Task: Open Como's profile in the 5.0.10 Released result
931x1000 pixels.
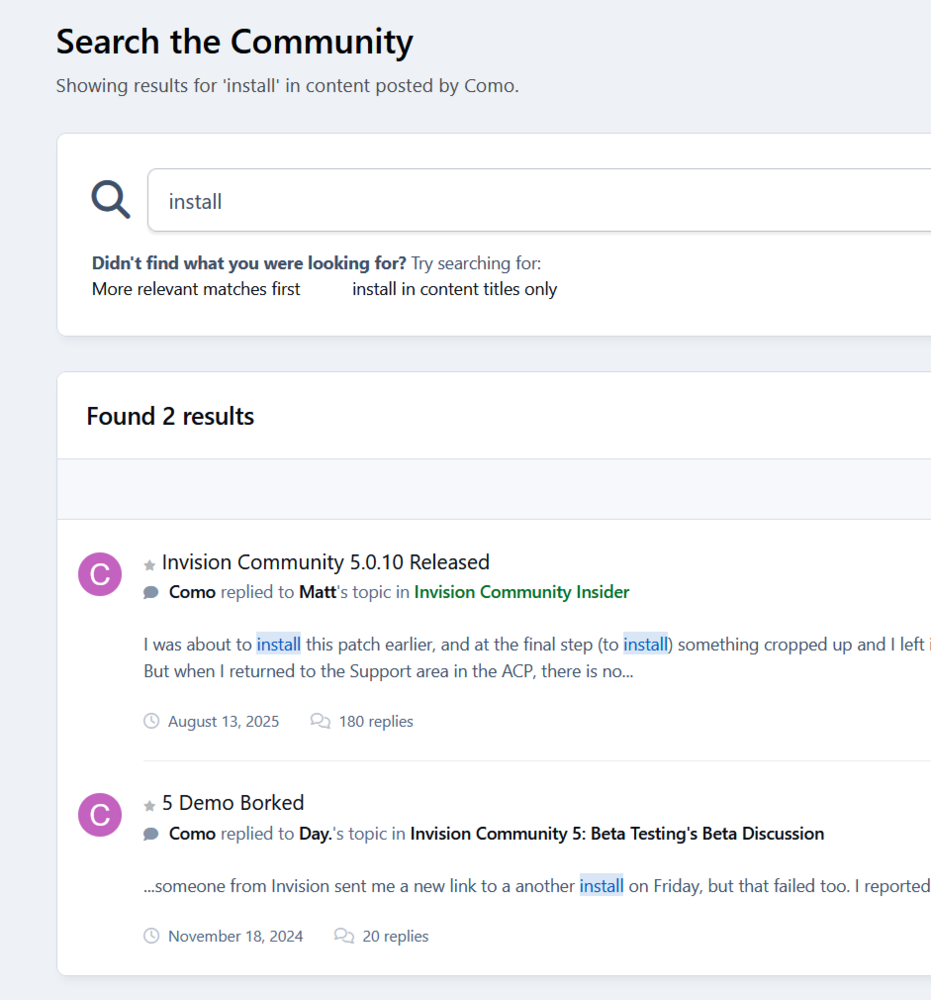Action: [192, 592]
